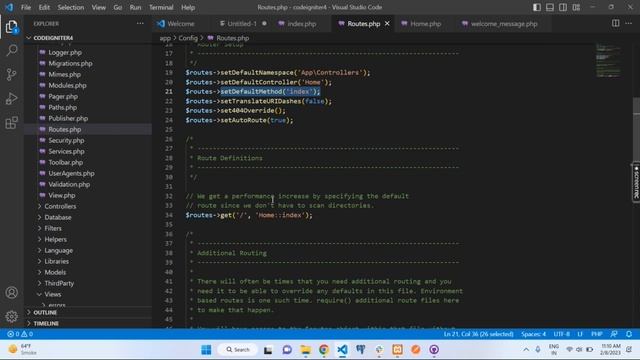Image resolution: width=640 pixels, height=360 pixels.
Task: Open Windows Start menu
Action: click(x=206, y=350)
